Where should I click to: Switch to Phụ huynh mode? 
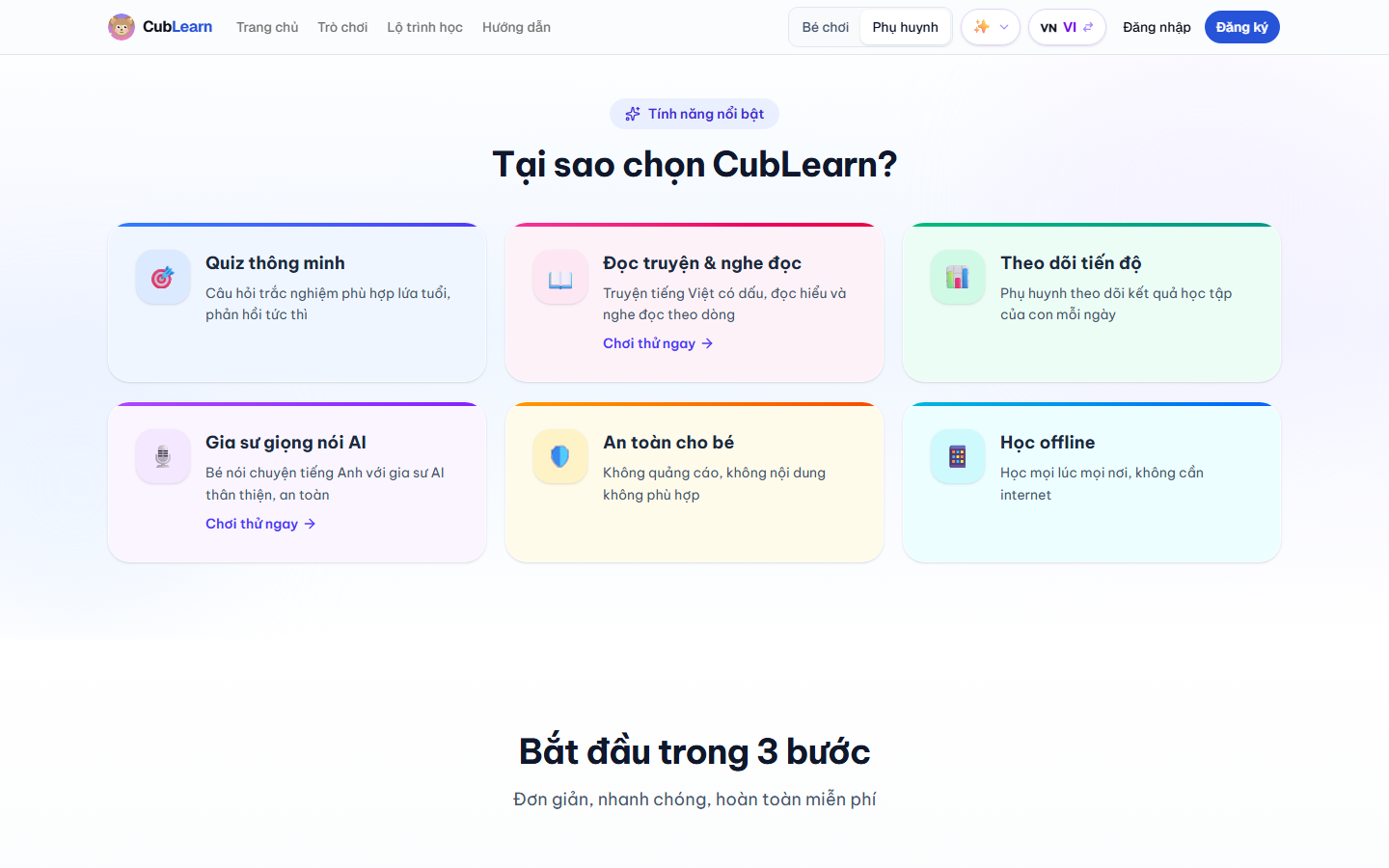click(905, 27)
